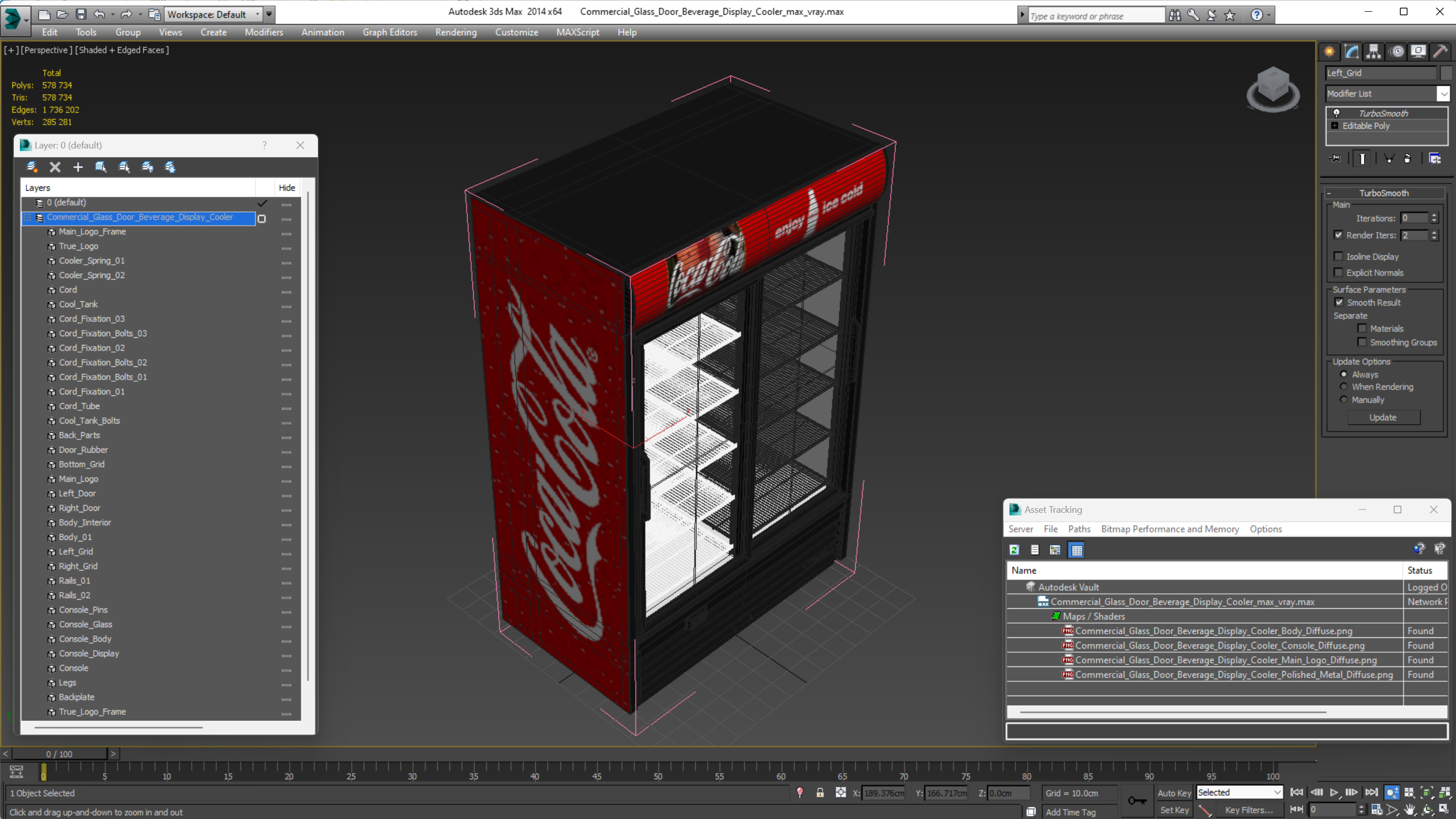Uncheck Render Iters checkbox
Screen dimensions: 1456x819
pyautogui.click(x=1338, y=235)
